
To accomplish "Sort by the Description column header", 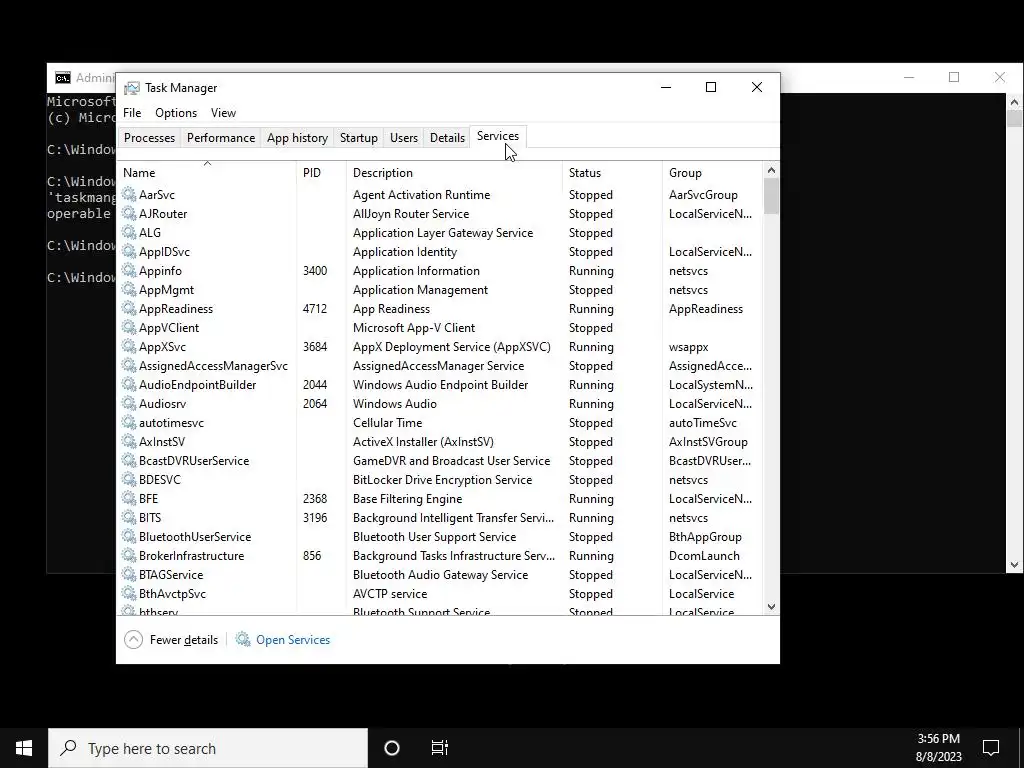I will click(x=455, y=172).
